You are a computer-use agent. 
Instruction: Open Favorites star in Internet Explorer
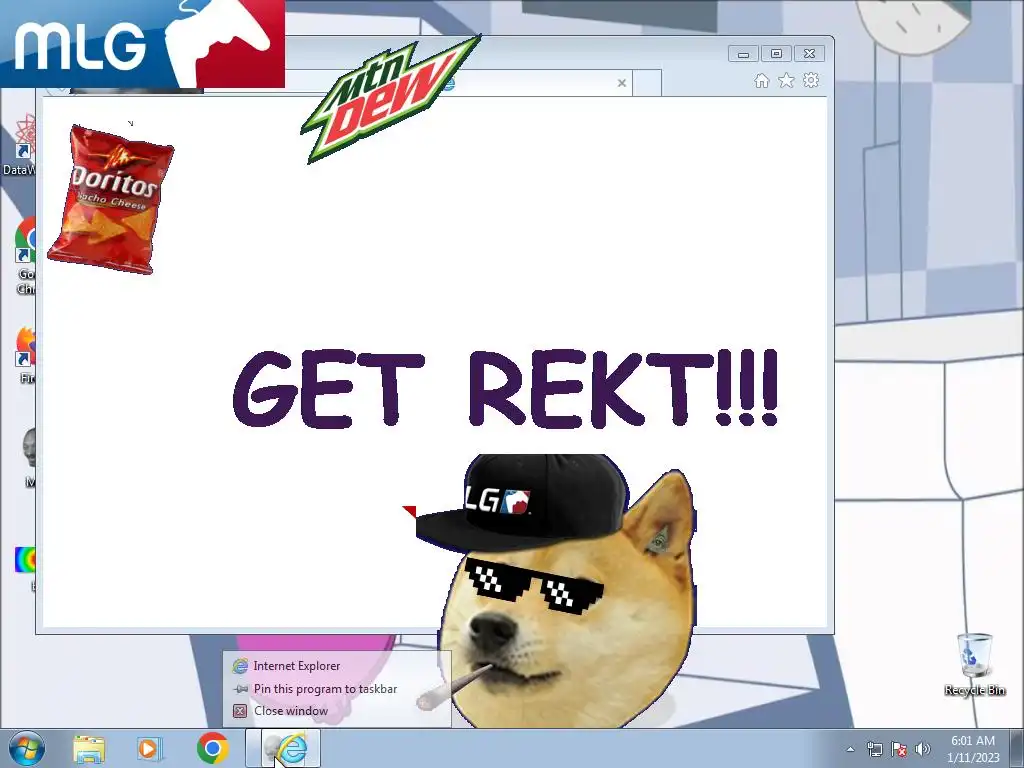[786, 80]
